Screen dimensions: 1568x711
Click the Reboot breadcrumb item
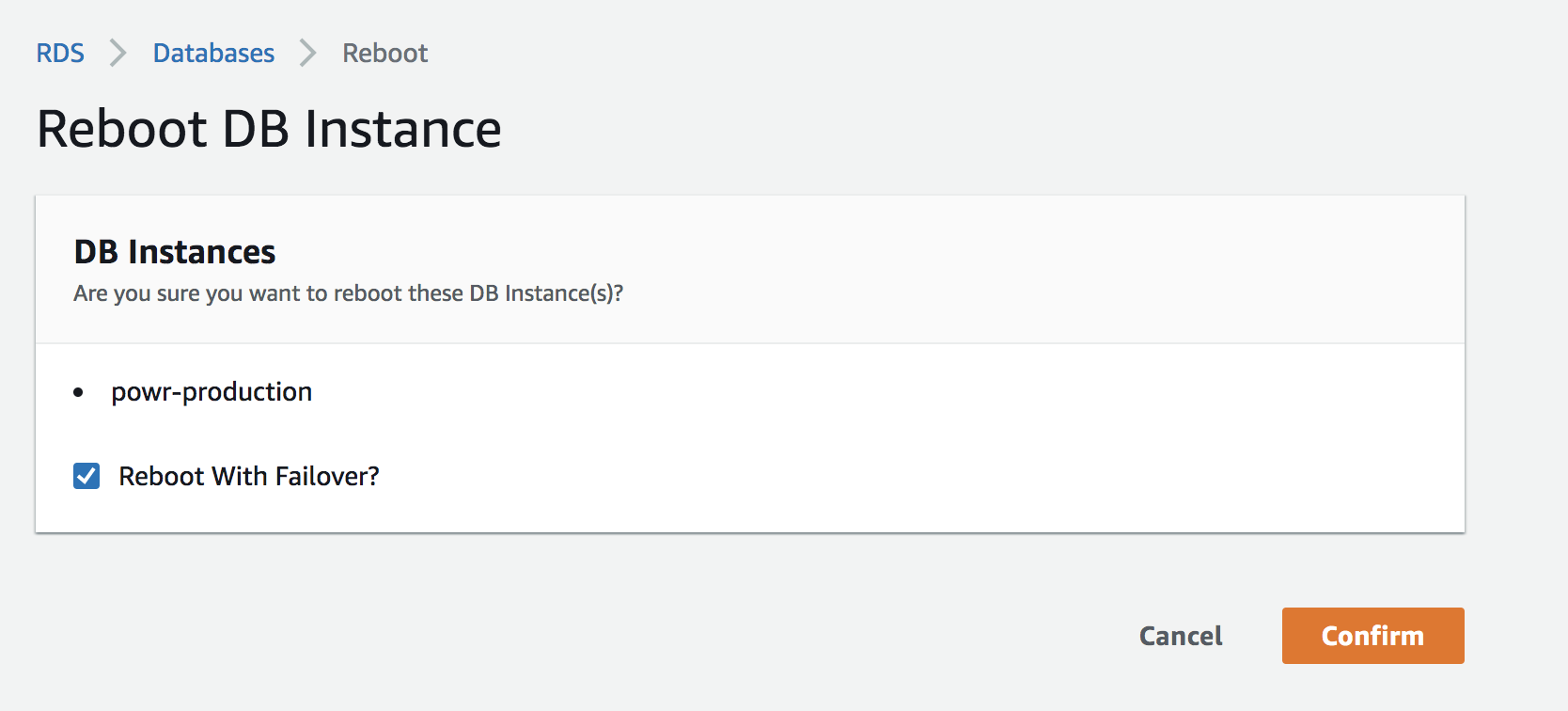tap(384, 54)
